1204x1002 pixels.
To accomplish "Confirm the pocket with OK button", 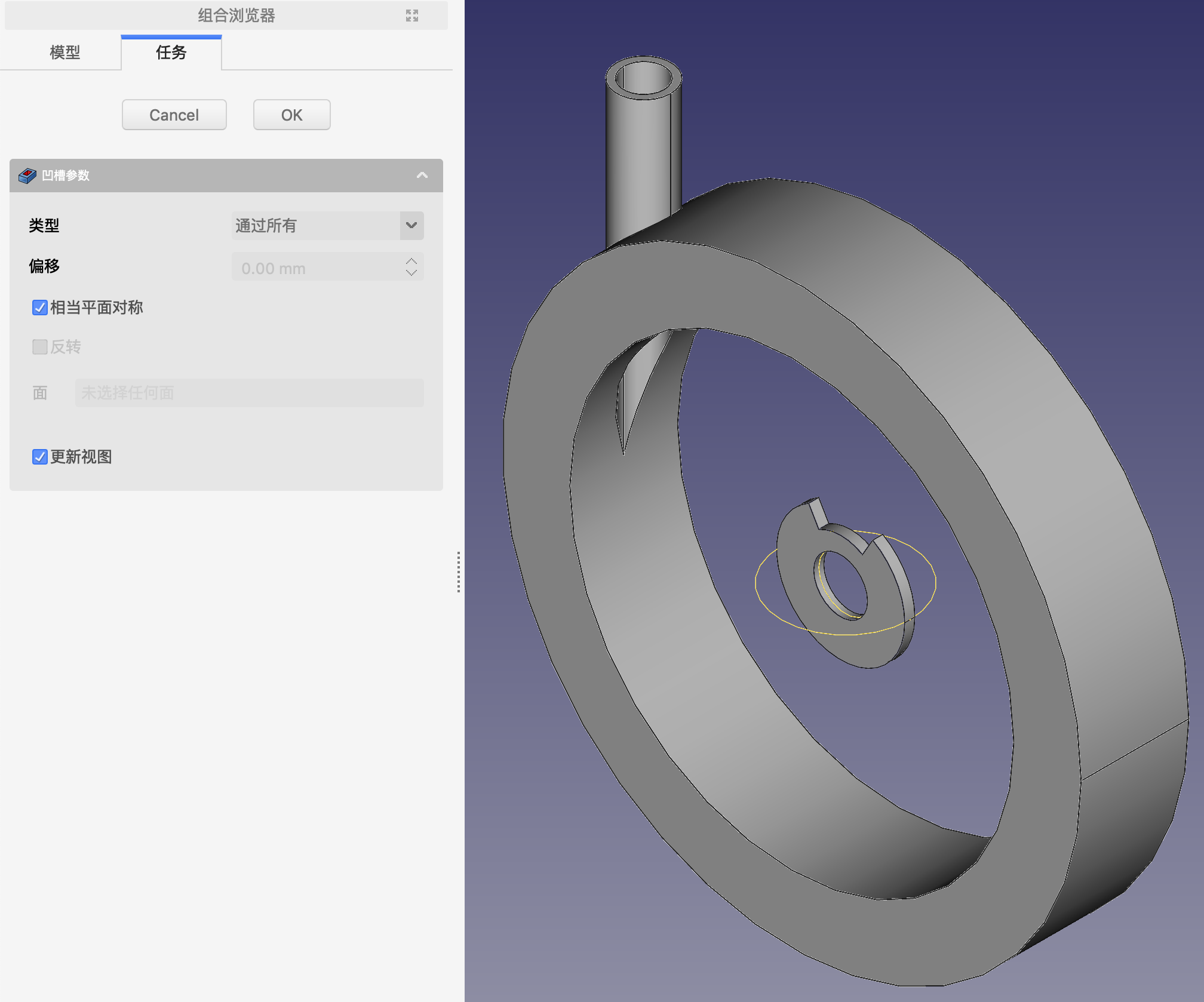I will click(x=291, y=115).
